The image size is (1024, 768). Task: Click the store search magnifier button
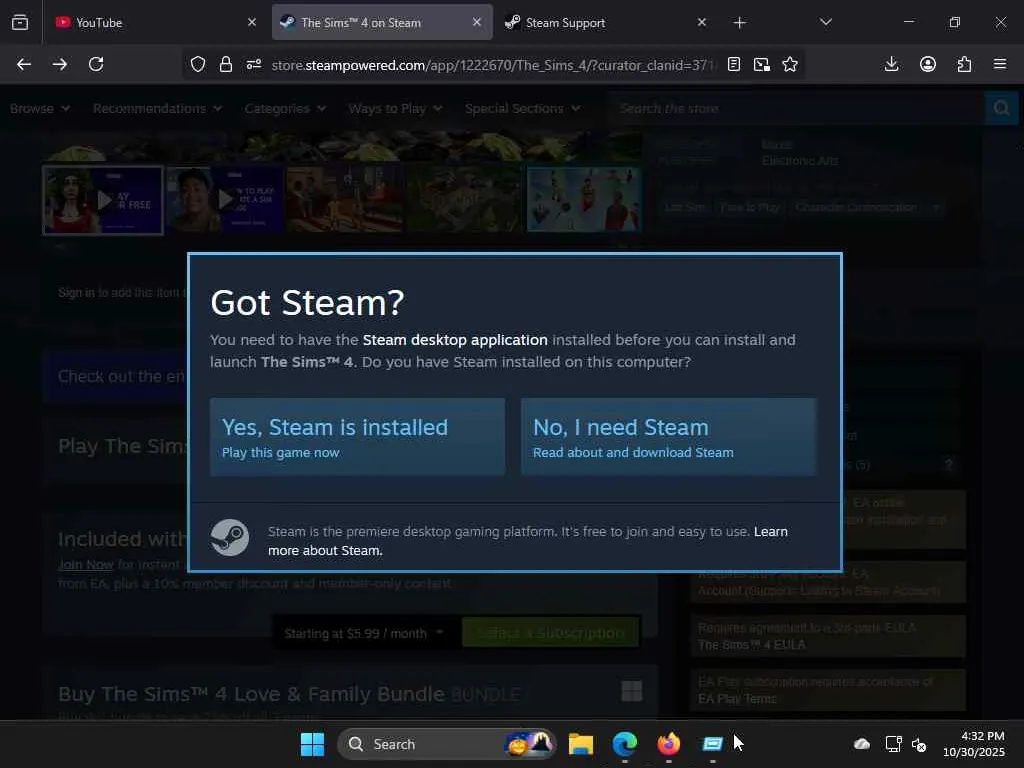click(x=1001, y=108)
